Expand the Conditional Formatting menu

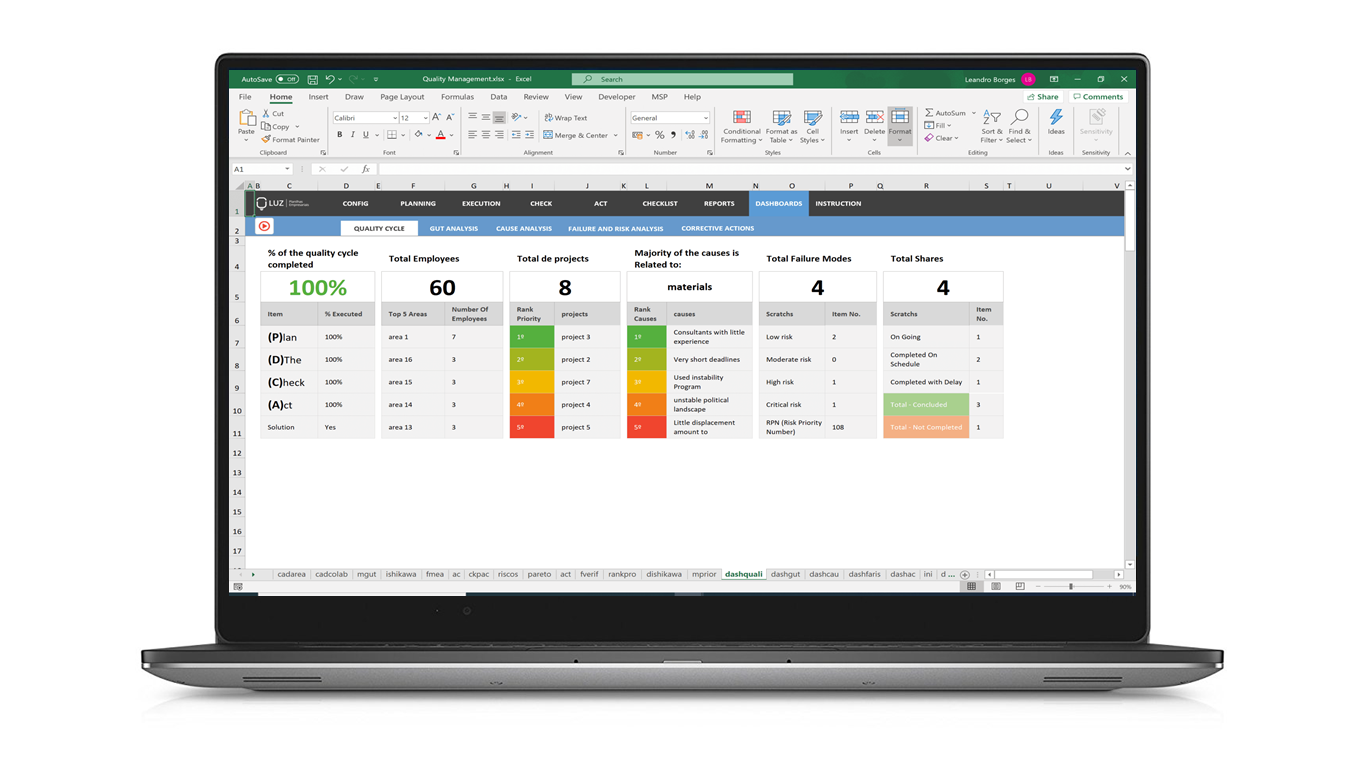741,130
